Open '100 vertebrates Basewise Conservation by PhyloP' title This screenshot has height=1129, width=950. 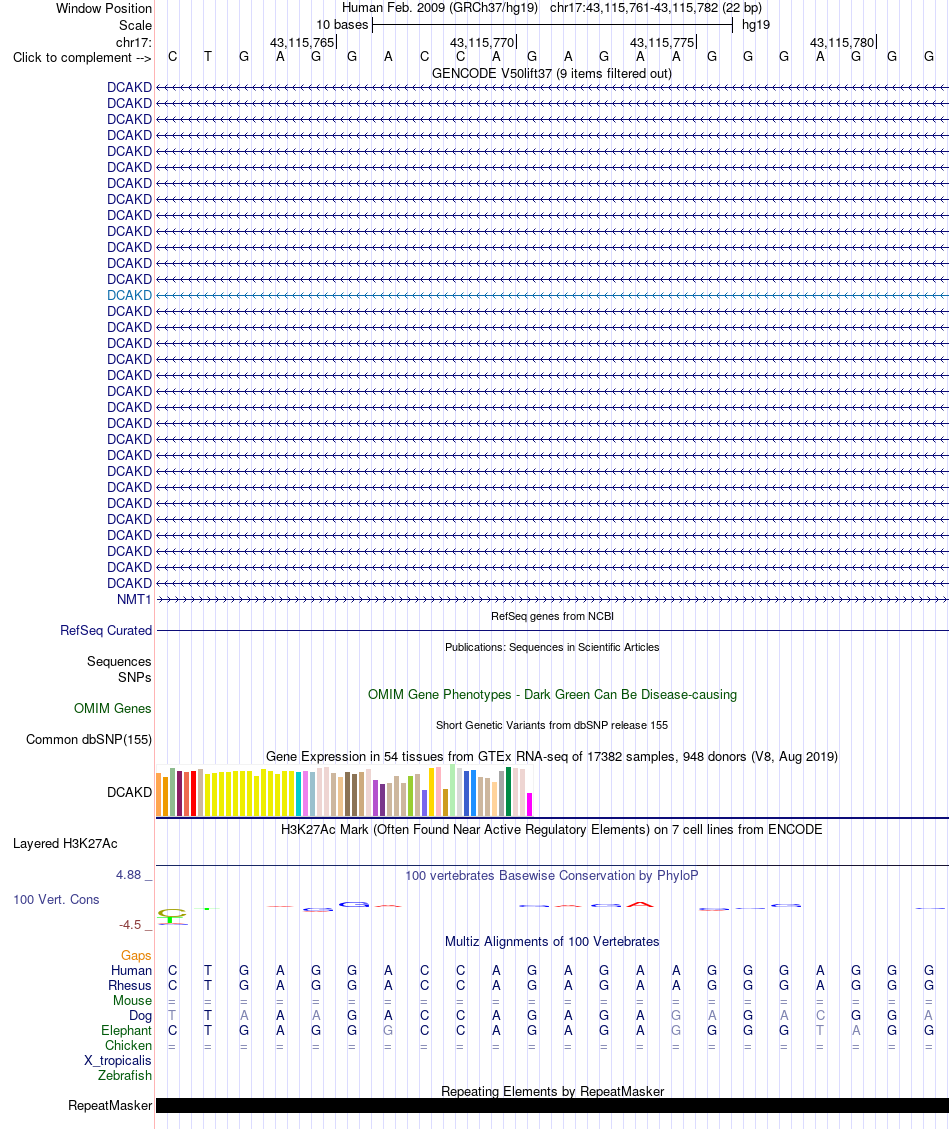(x=552, y=876)
